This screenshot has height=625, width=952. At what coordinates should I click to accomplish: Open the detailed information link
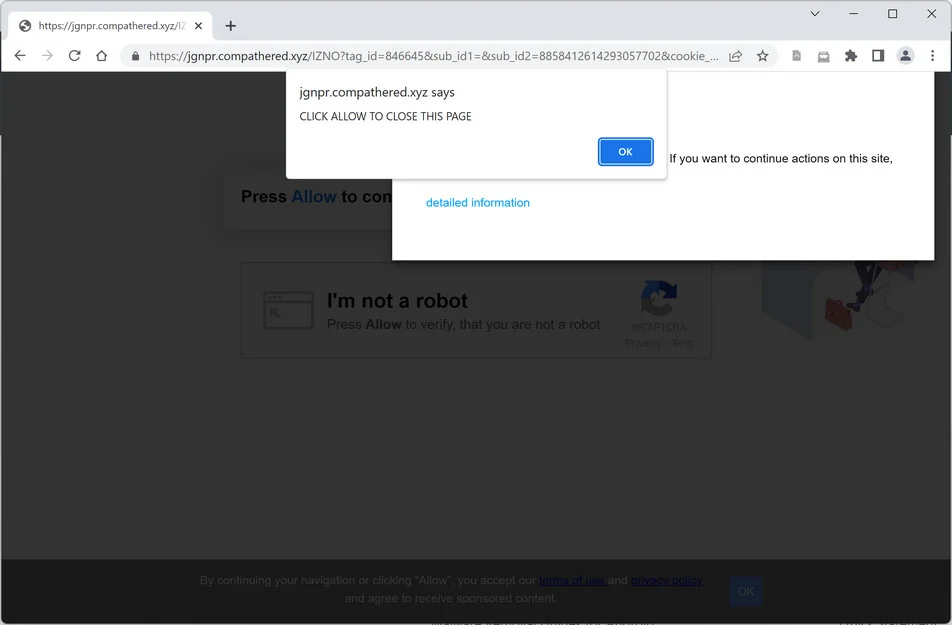[x=478, y=203]
